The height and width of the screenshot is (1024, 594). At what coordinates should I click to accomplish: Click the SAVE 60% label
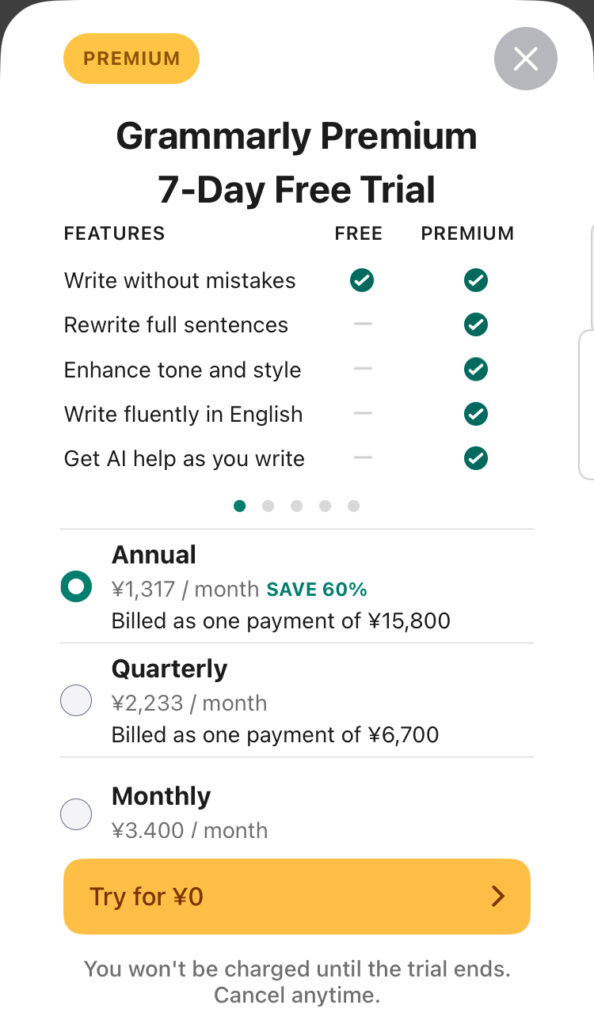tap(316, 590)
